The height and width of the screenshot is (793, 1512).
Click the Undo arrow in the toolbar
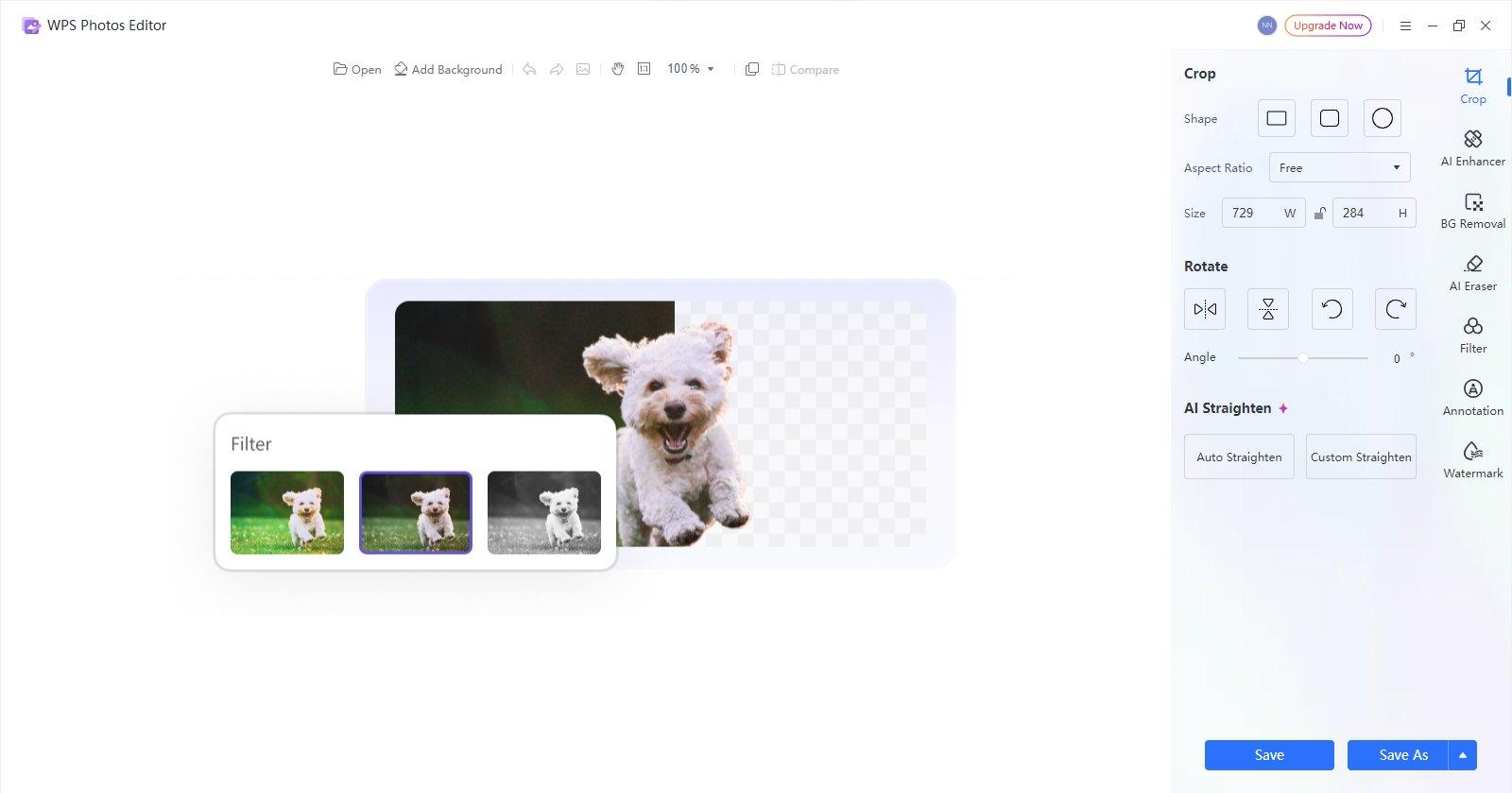click(x=529, y=69)
